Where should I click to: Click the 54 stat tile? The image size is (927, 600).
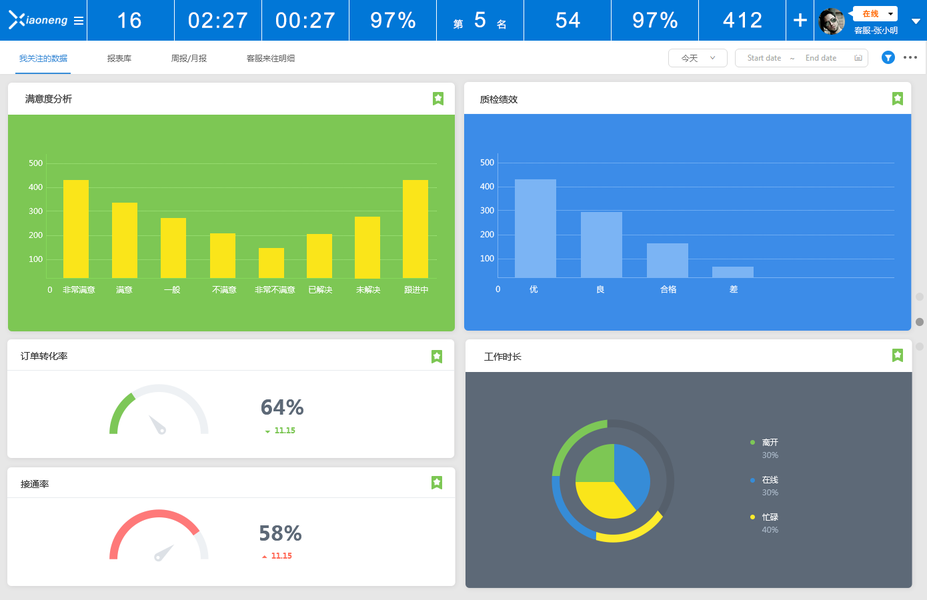pyautogui.click(x=568, y=20)
